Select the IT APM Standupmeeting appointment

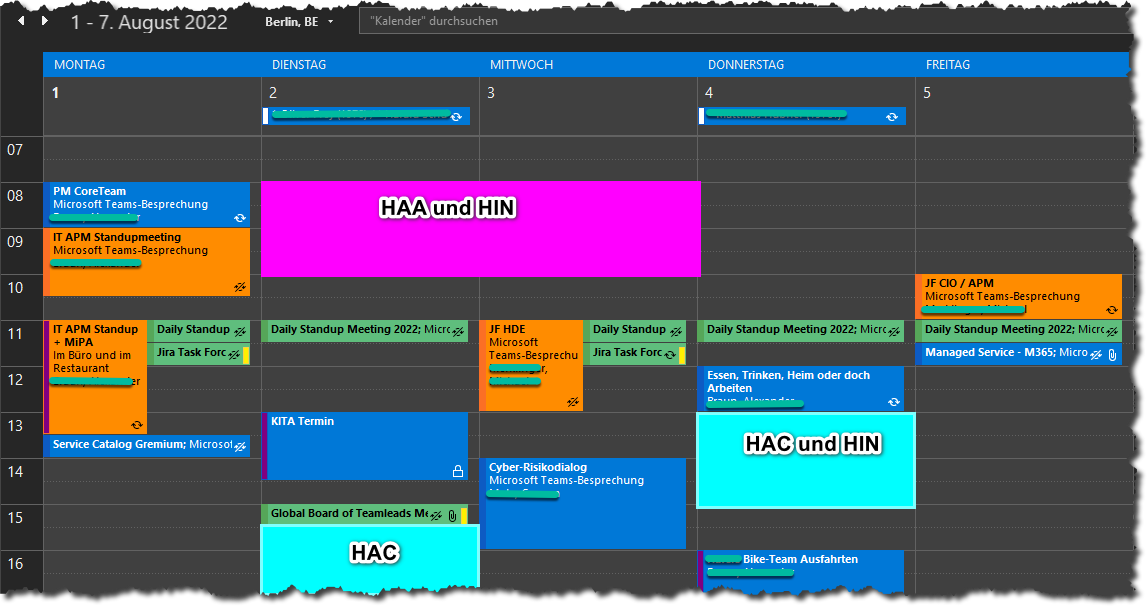[x=147, y=262]
